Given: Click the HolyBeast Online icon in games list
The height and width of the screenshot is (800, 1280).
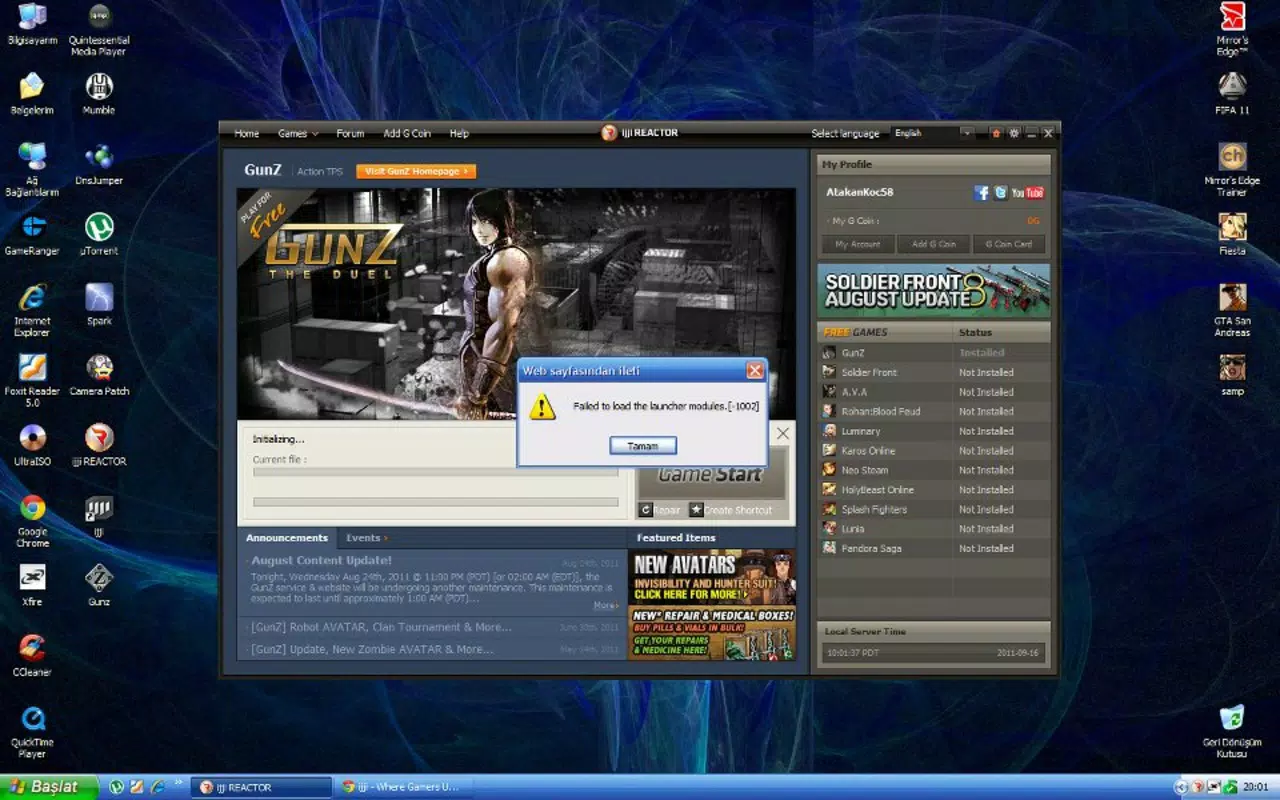Looking at the screenshot, I should 829,489.
